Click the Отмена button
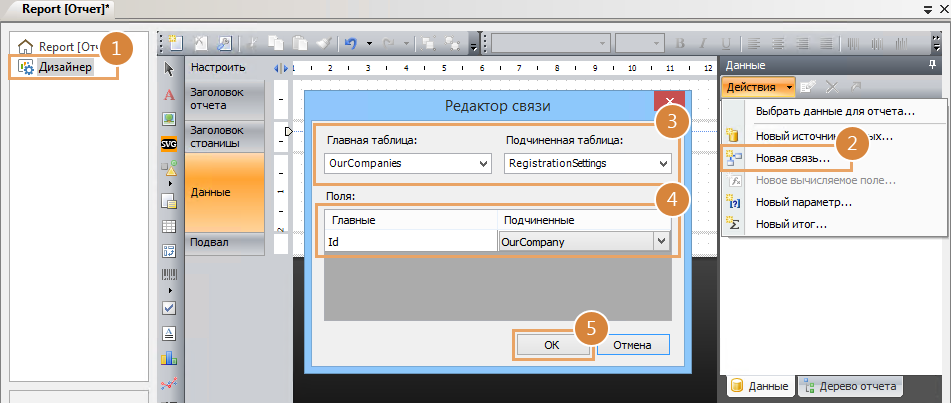The height and width of the screenshot is (403, 951). pyautogui.click(x=632, y=345)
